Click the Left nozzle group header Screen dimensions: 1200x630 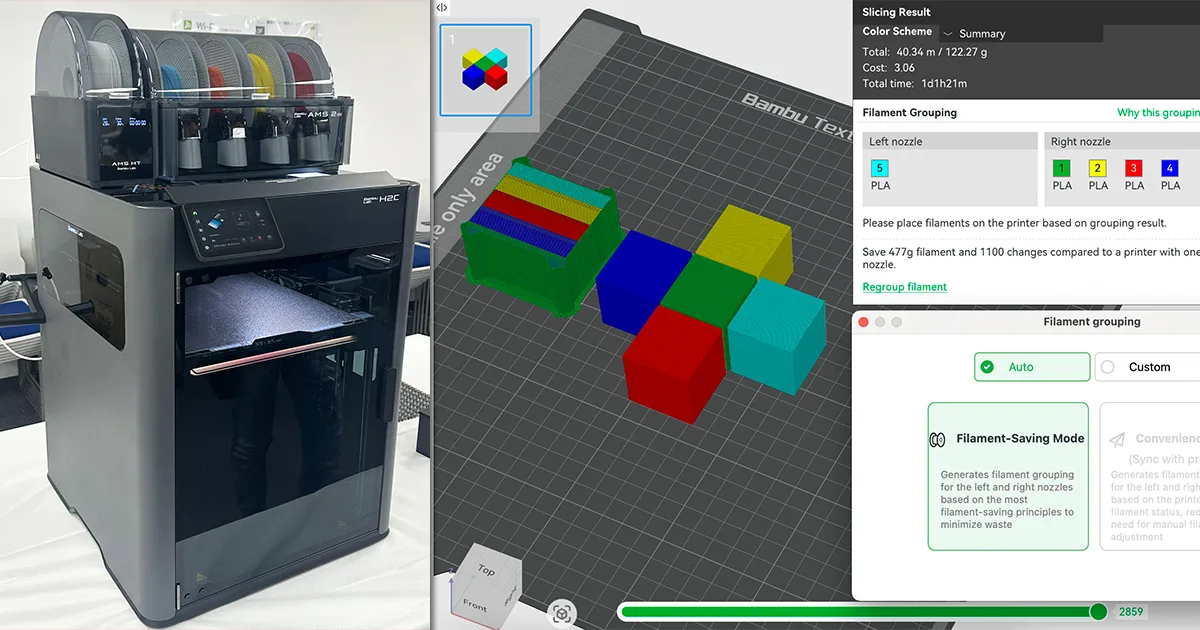(948, 142)
